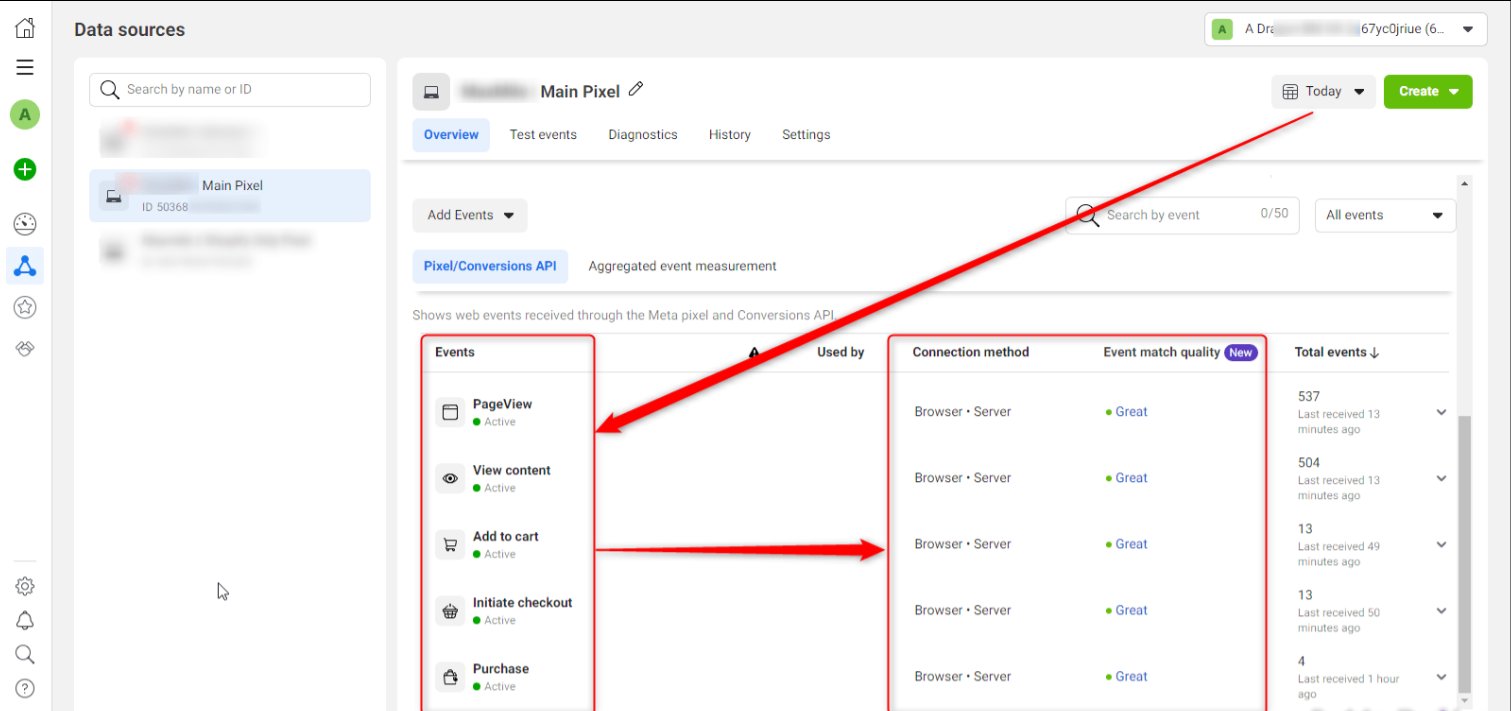This screenshot has width=1511, height=711.
Task: Click the 537 total events value
Action: 1309,396
